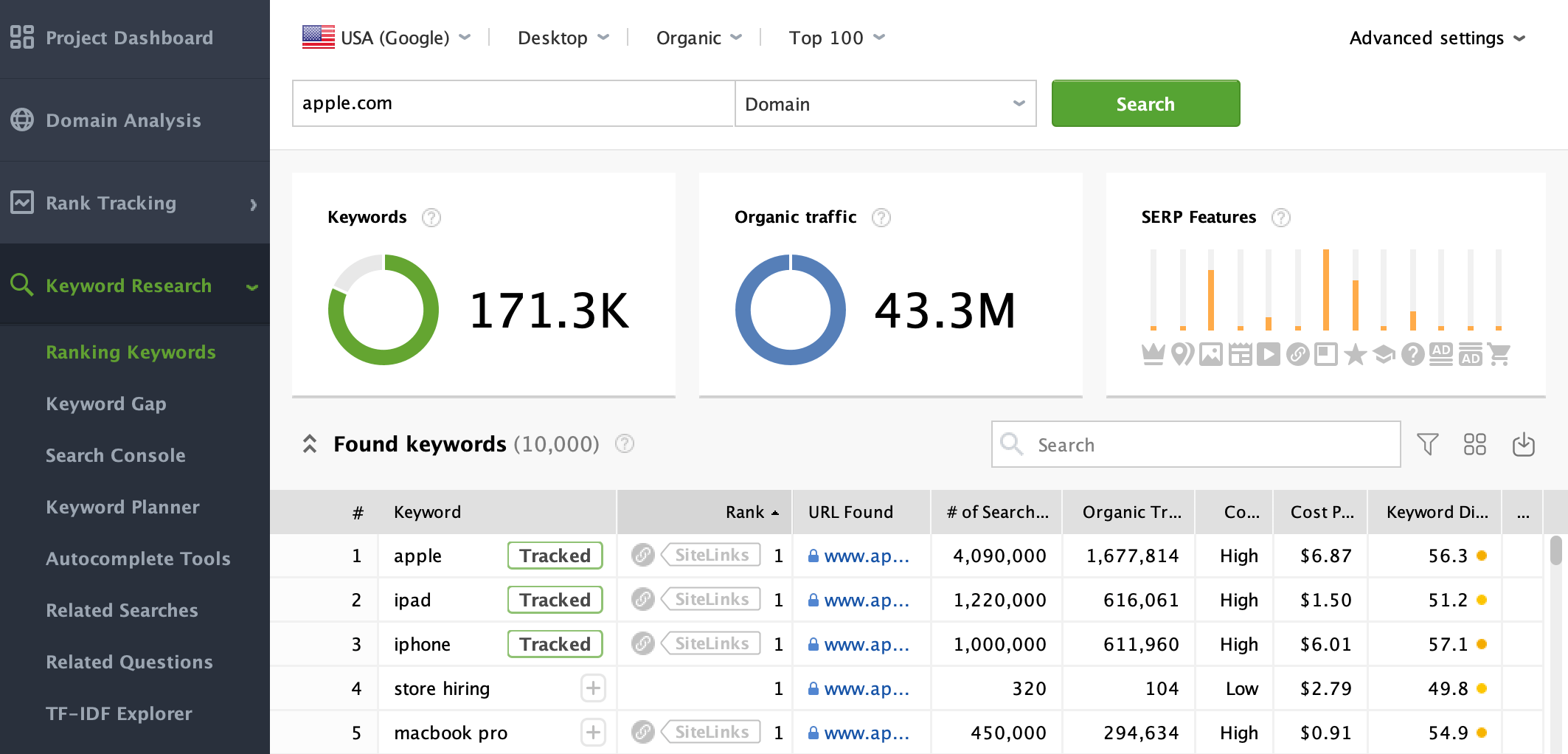Click the news SERP feature icon
1568x754 pixels.
point(1240,355)
